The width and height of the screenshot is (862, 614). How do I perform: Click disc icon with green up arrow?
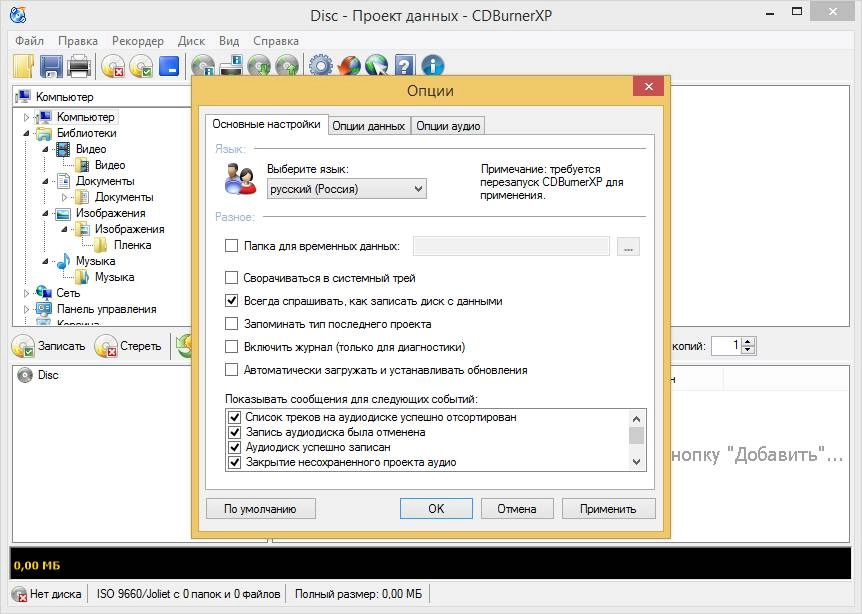pos(287,67)
